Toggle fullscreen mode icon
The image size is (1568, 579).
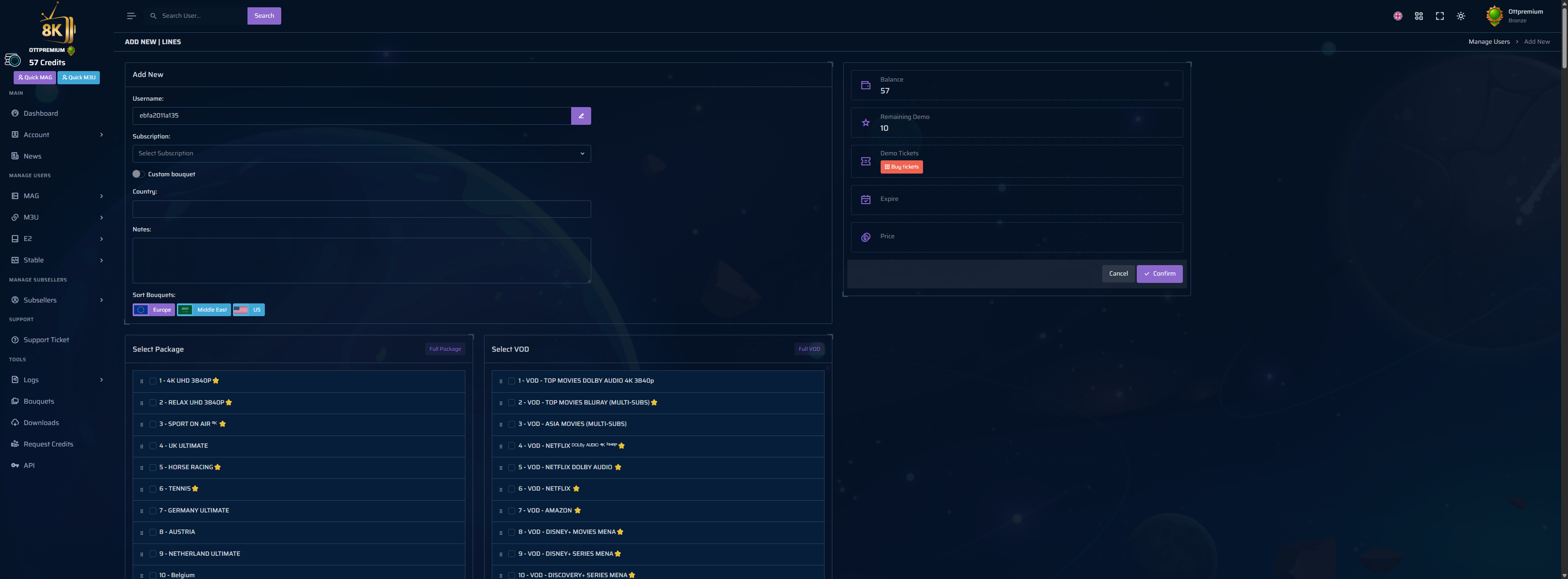[1439, 16]
